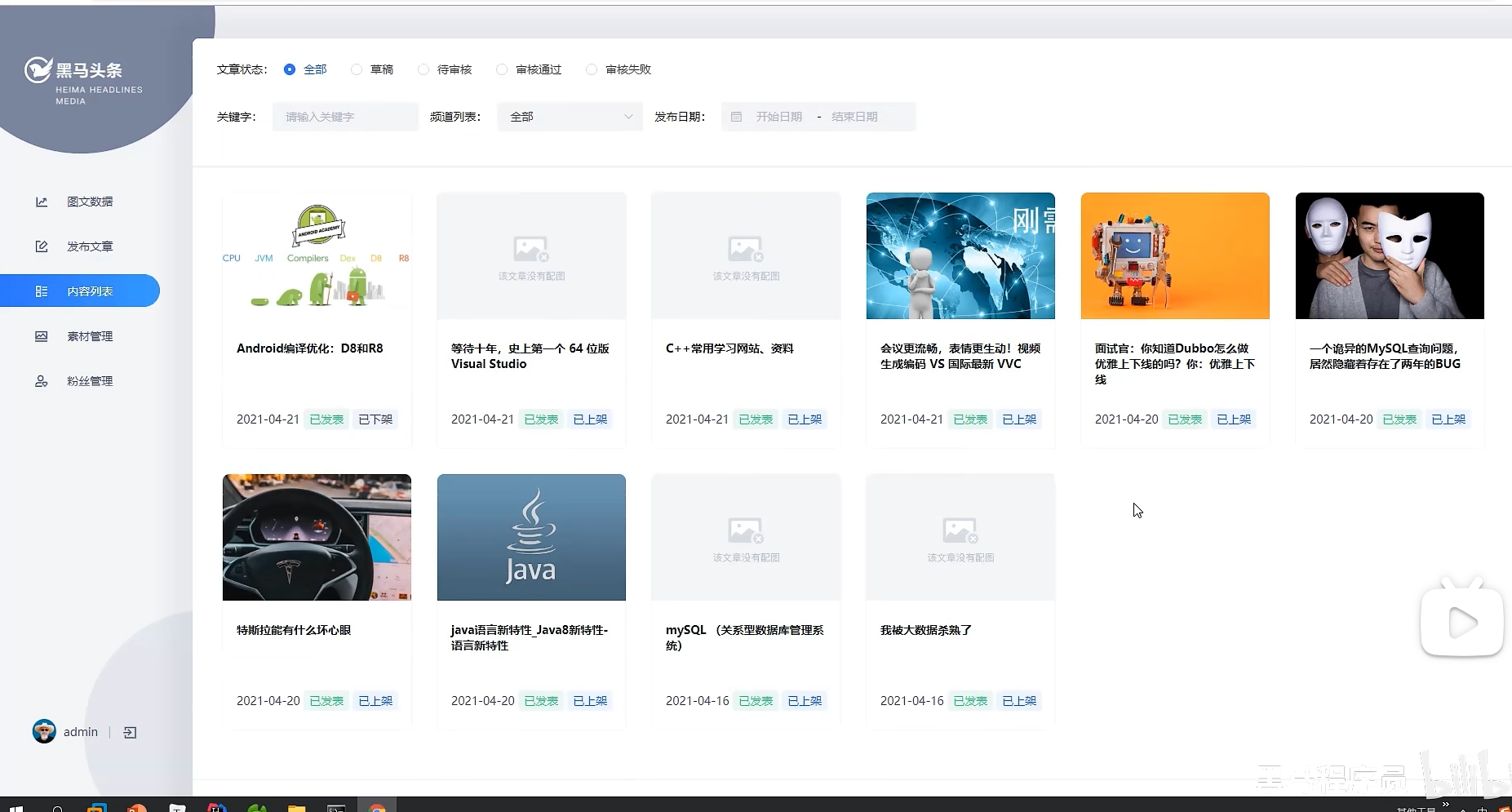Click the 已发表 tag on the 特斯拉 card
The width and height of the screenshot is (1512, 812).
click(x=326, y=701)
